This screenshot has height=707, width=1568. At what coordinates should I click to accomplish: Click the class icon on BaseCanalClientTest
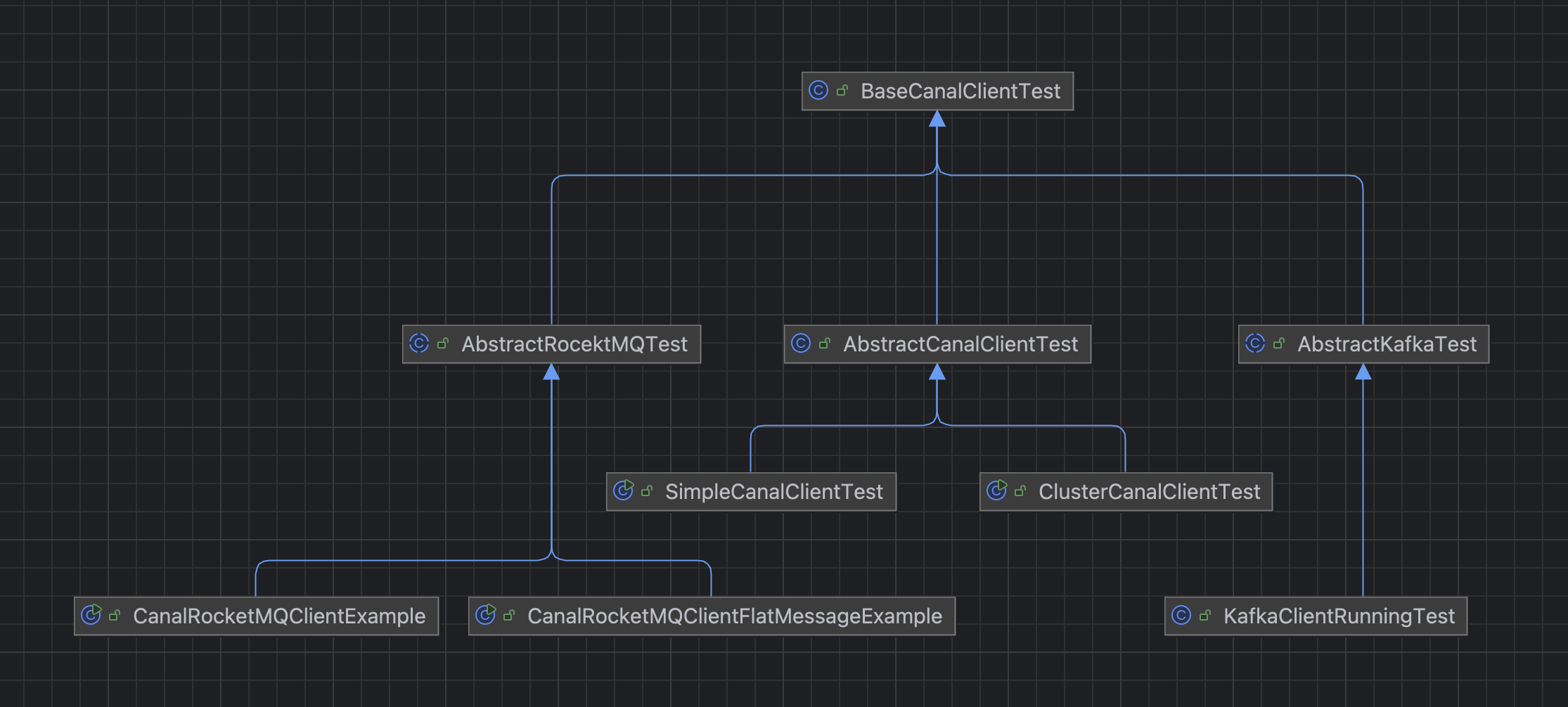[818, 91]
